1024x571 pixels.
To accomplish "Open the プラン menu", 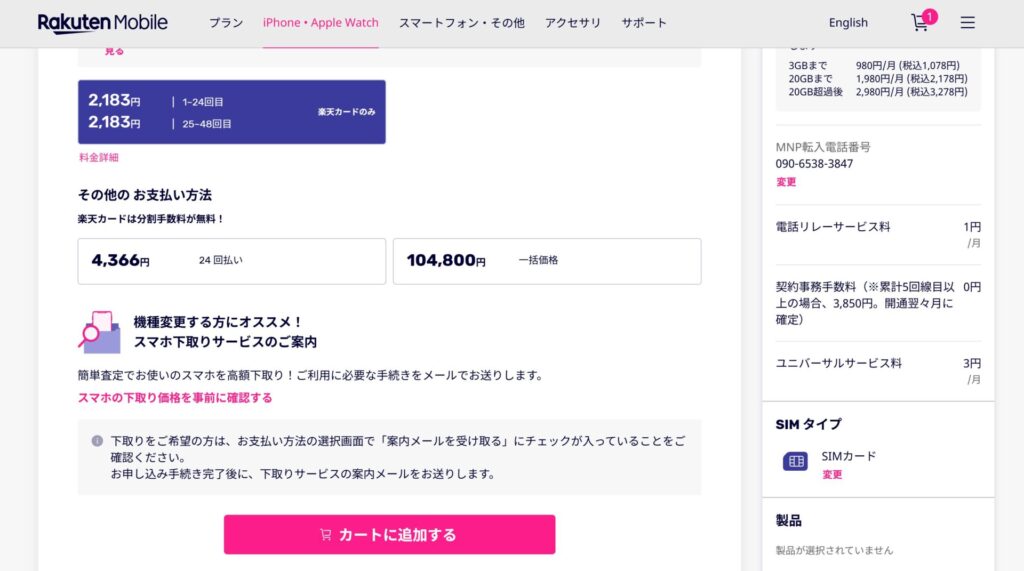I will tap(226, 23).
